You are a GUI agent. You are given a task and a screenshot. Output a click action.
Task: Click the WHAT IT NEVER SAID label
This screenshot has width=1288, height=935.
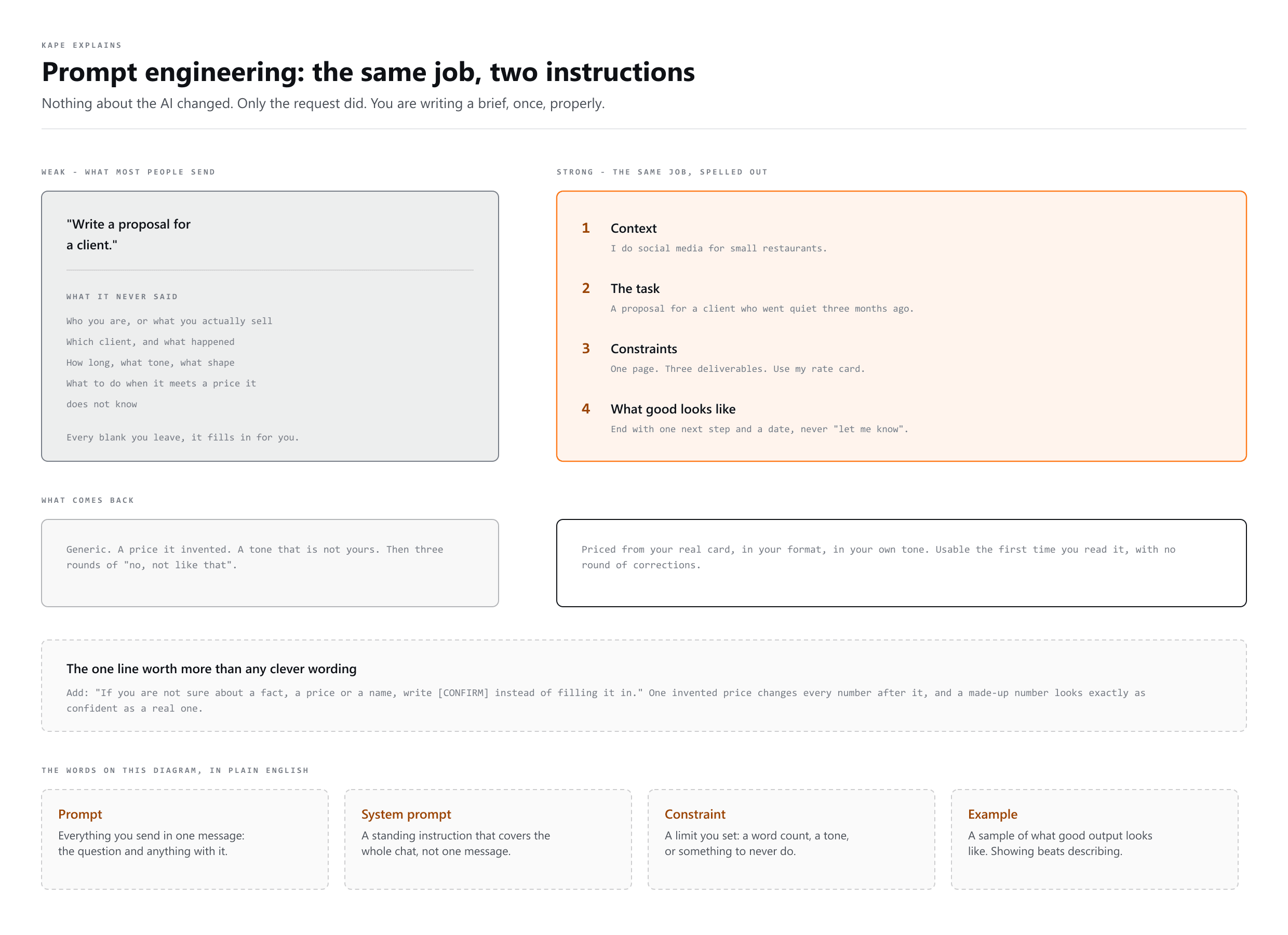pyautogui.click(x=122, y=297)
